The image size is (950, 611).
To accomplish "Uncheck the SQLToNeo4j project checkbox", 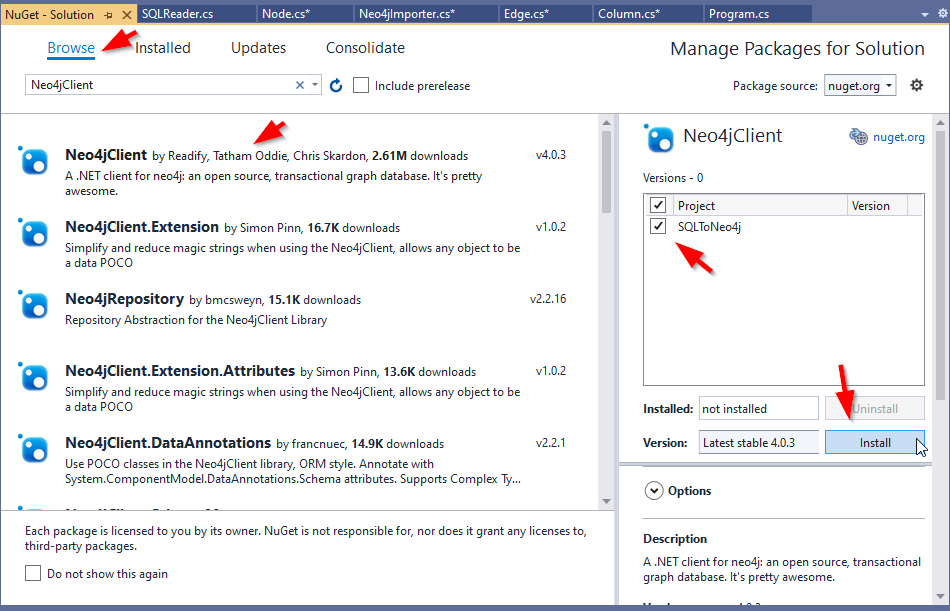I will pos(658,227).
